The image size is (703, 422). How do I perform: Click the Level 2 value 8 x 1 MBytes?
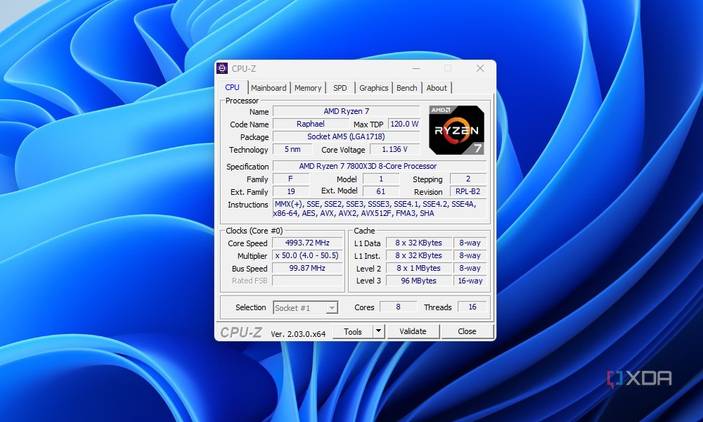coord(418,268)
